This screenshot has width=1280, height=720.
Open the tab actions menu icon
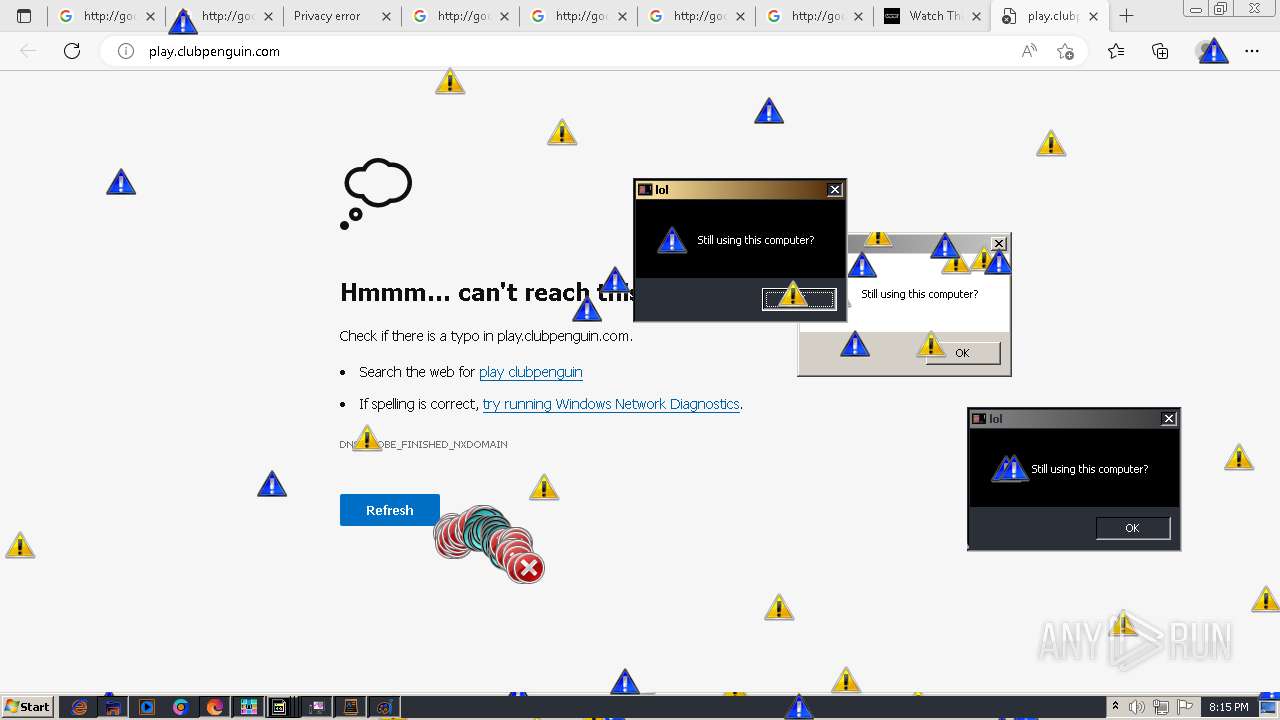[24, 16]
